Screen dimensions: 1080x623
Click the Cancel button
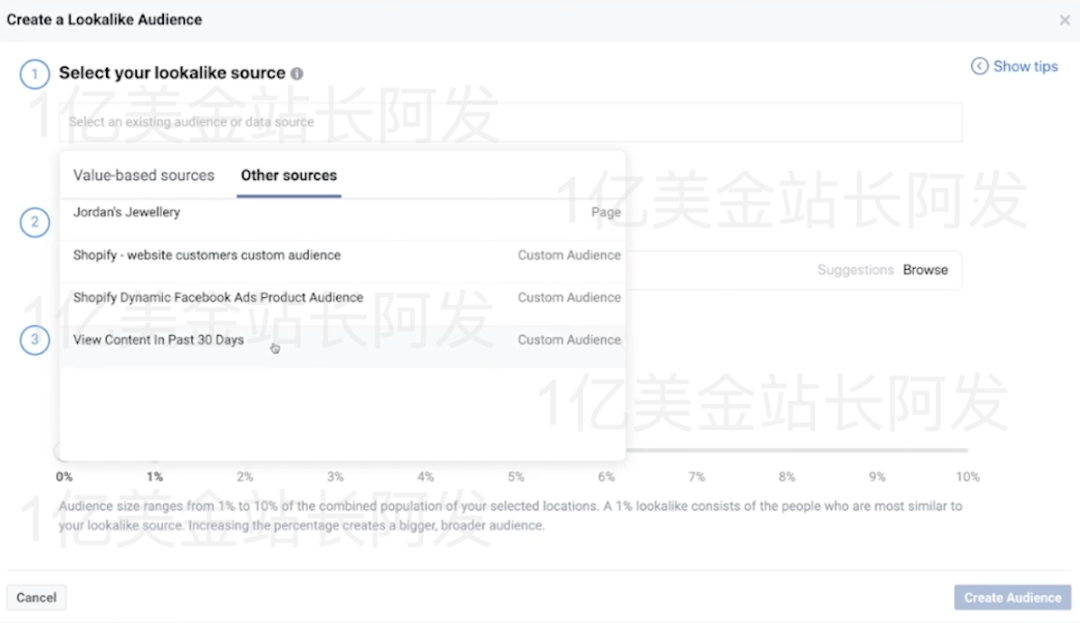36,597
